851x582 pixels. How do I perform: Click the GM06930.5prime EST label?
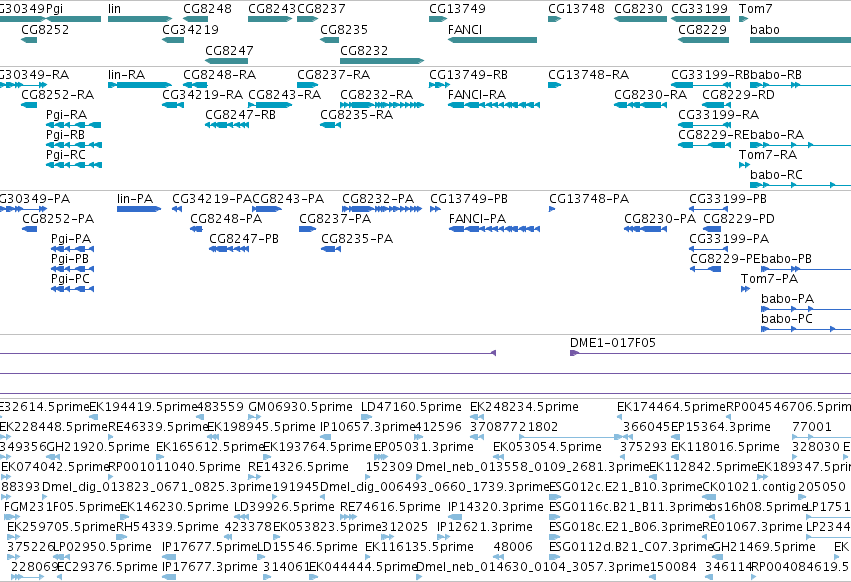click(301, 407)
